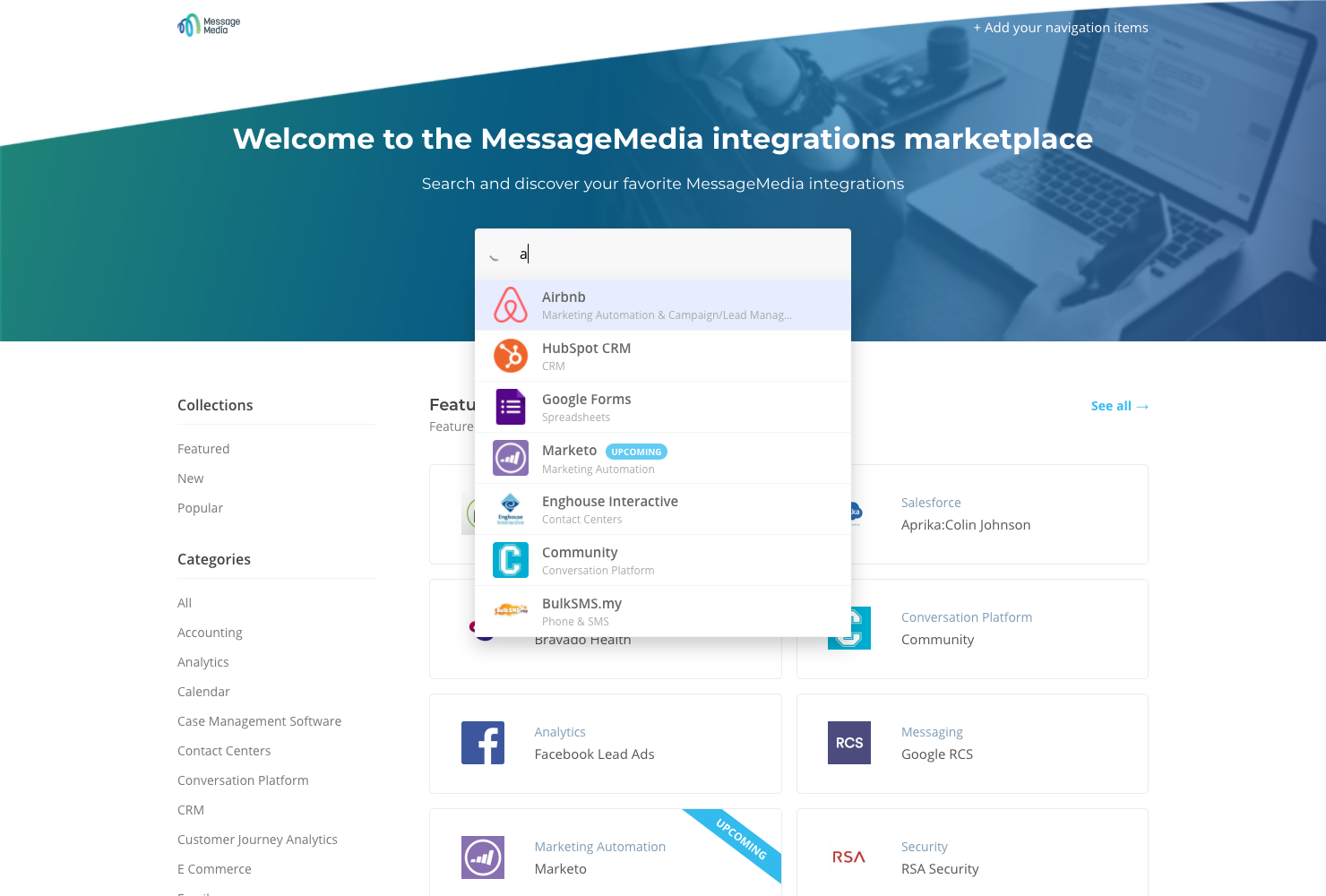Open the New collection
Screen dimensions: 1326x896
[x=191, y=478]
